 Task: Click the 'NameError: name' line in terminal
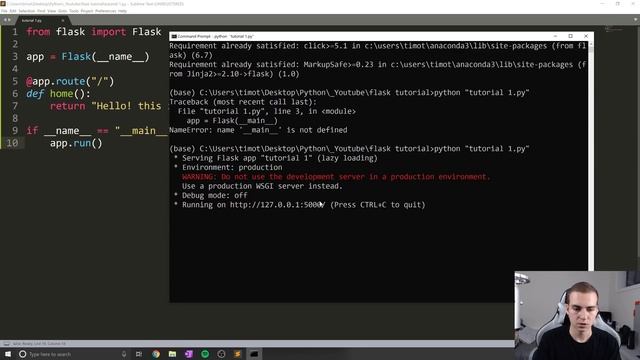tap(258, 130)
